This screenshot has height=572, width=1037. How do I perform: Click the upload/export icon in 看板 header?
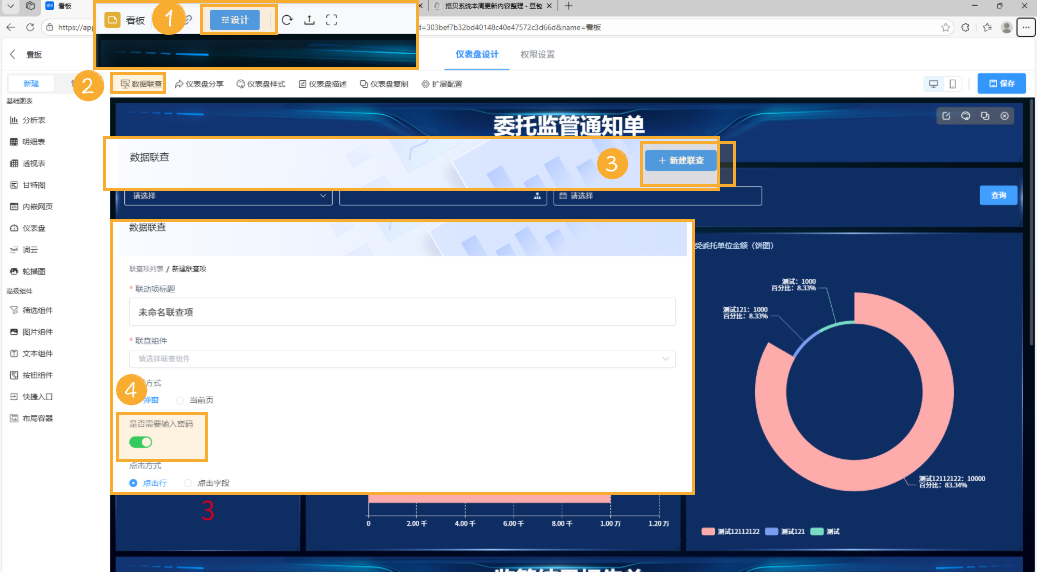tap(309, 20)
